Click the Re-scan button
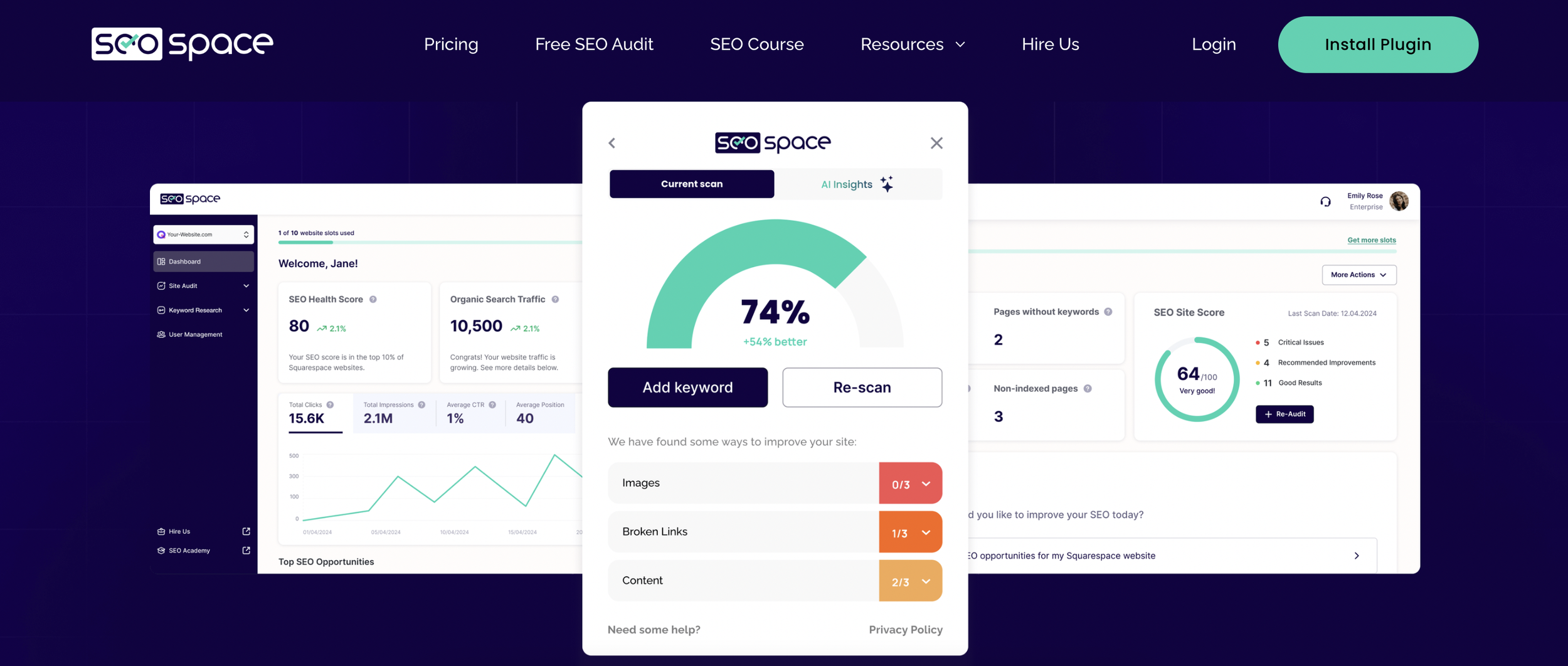Viewport: 1568px width, 666px height. pos(862,388)
